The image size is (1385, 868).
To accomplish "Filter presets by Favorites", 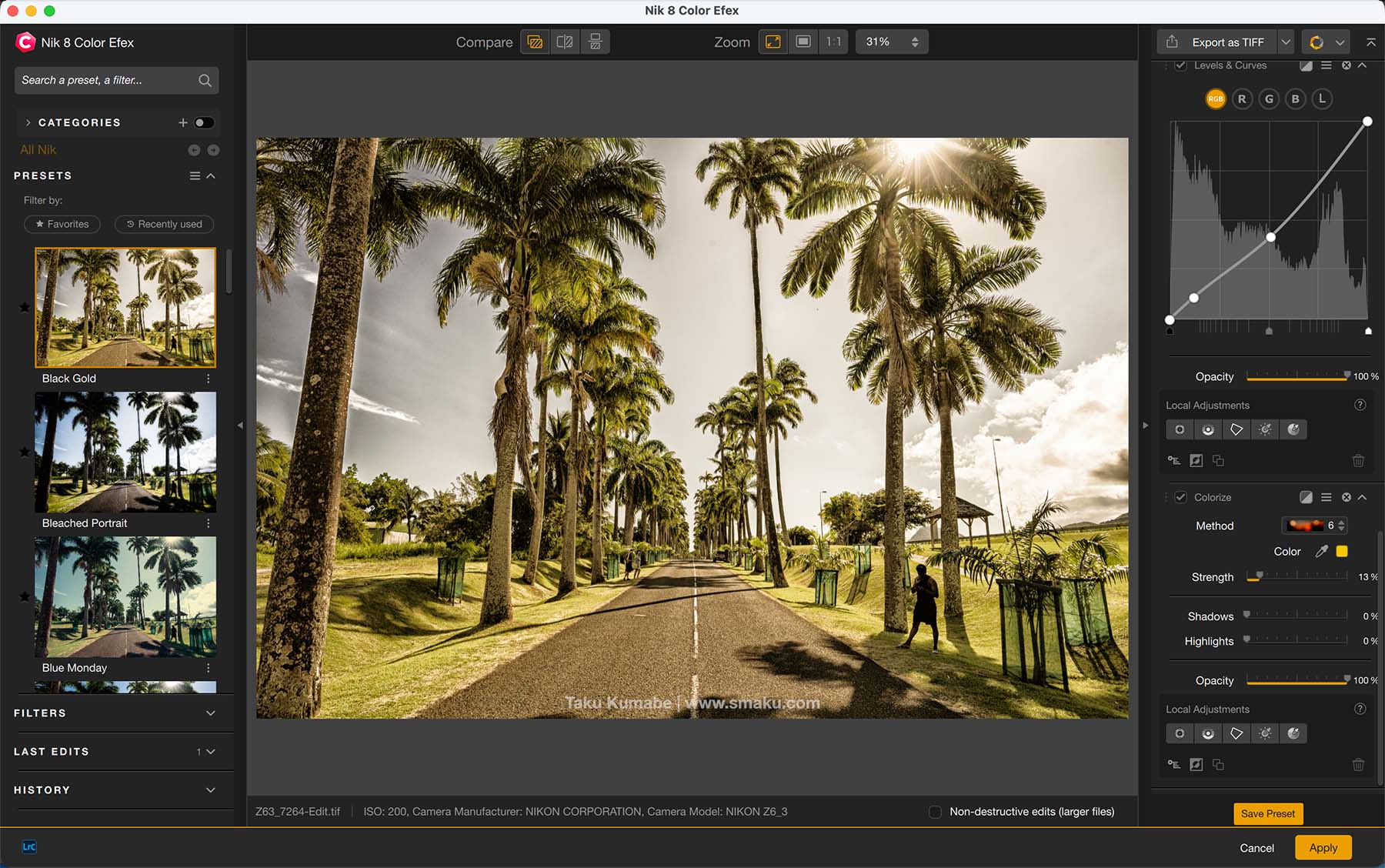I will click(62, 224).
